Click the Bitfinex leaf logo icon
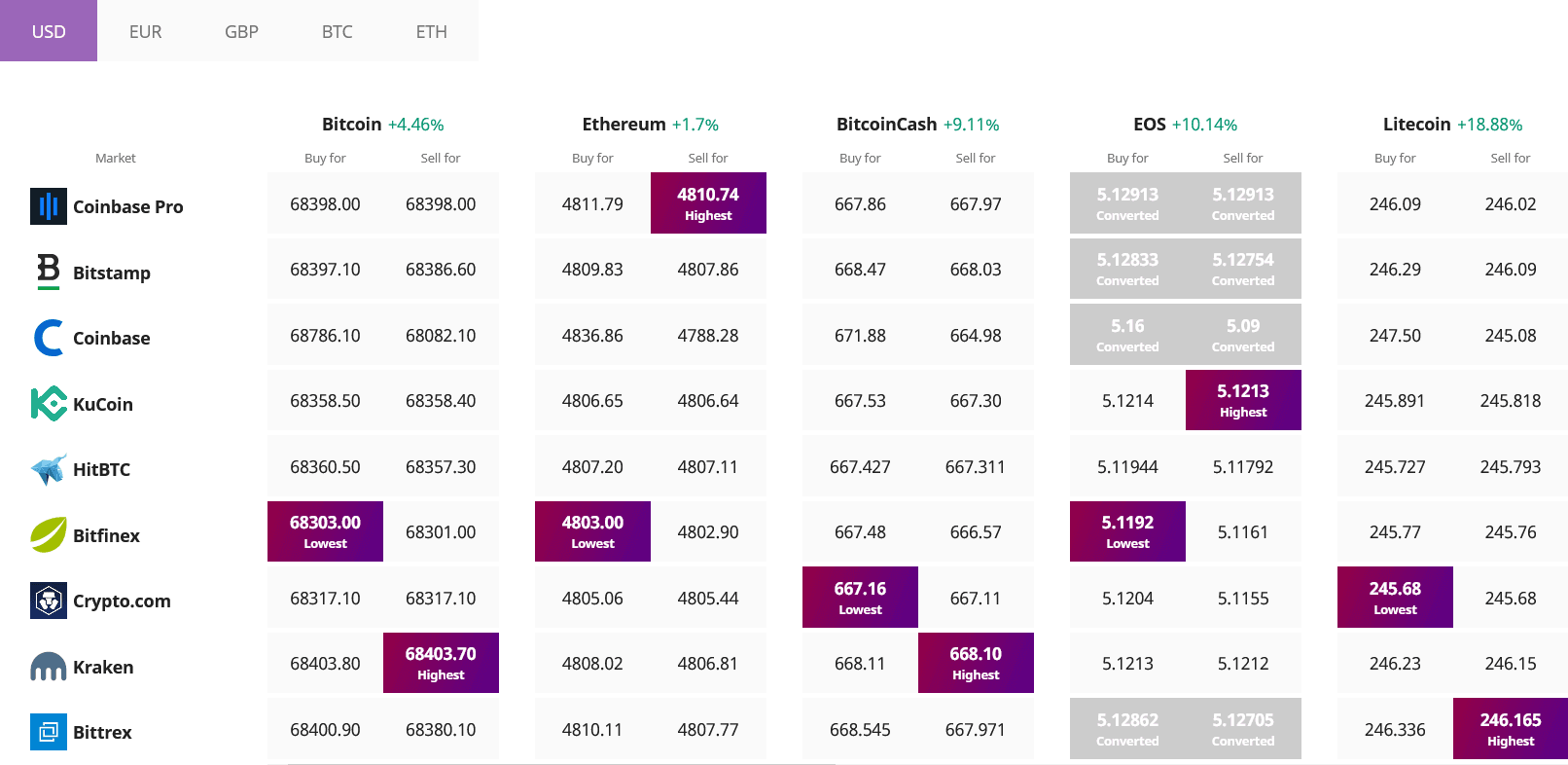 pos(48,535)
